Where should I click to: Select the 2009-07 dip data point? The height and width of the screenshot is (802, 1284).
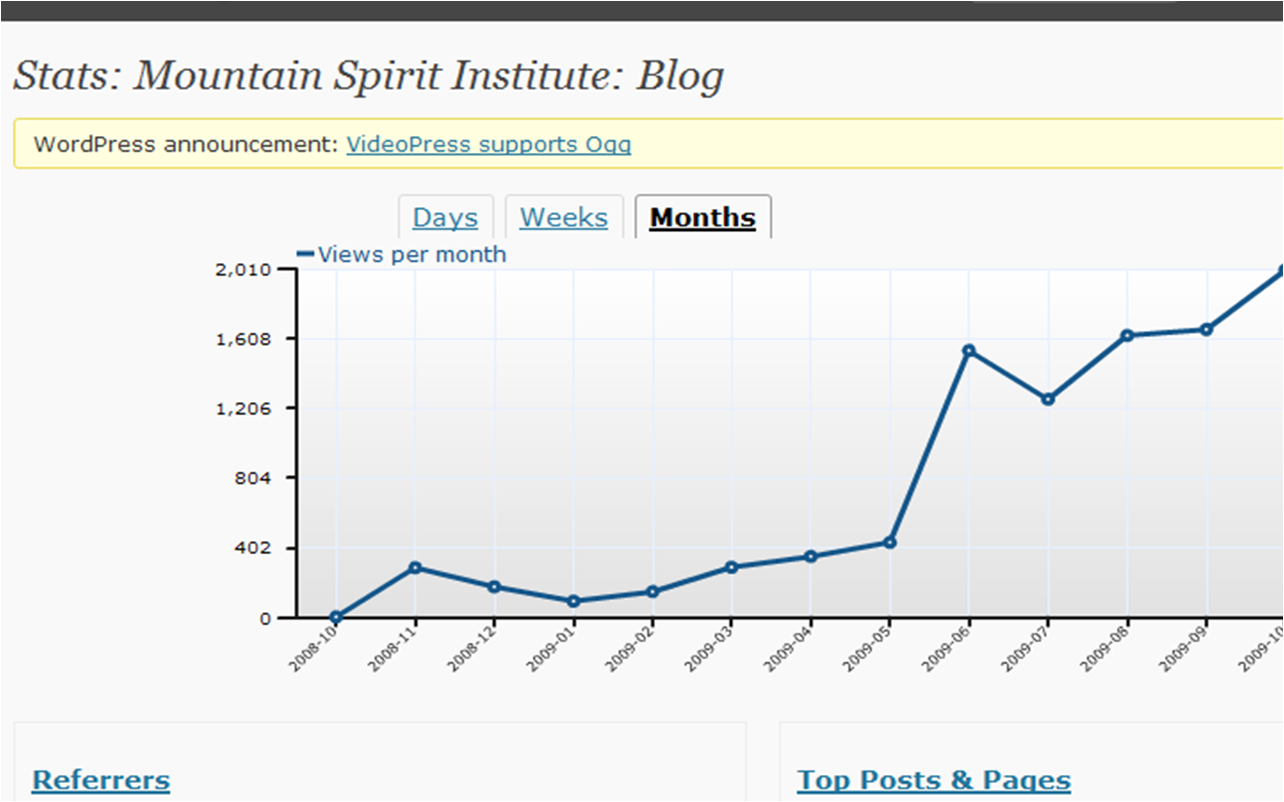click(x=1047, y=399)
